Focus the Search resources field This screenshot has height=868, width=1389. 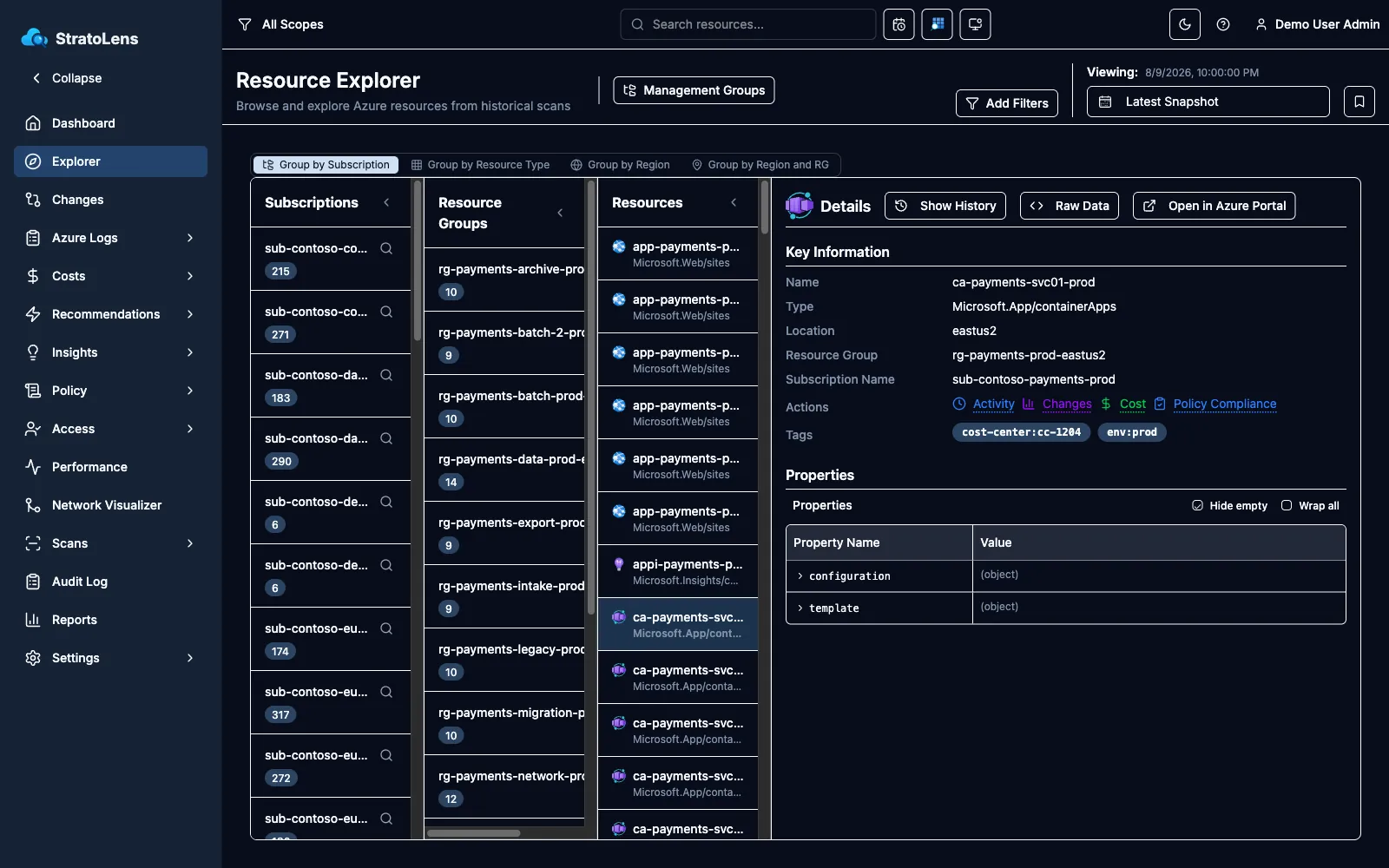pos(747,24)
